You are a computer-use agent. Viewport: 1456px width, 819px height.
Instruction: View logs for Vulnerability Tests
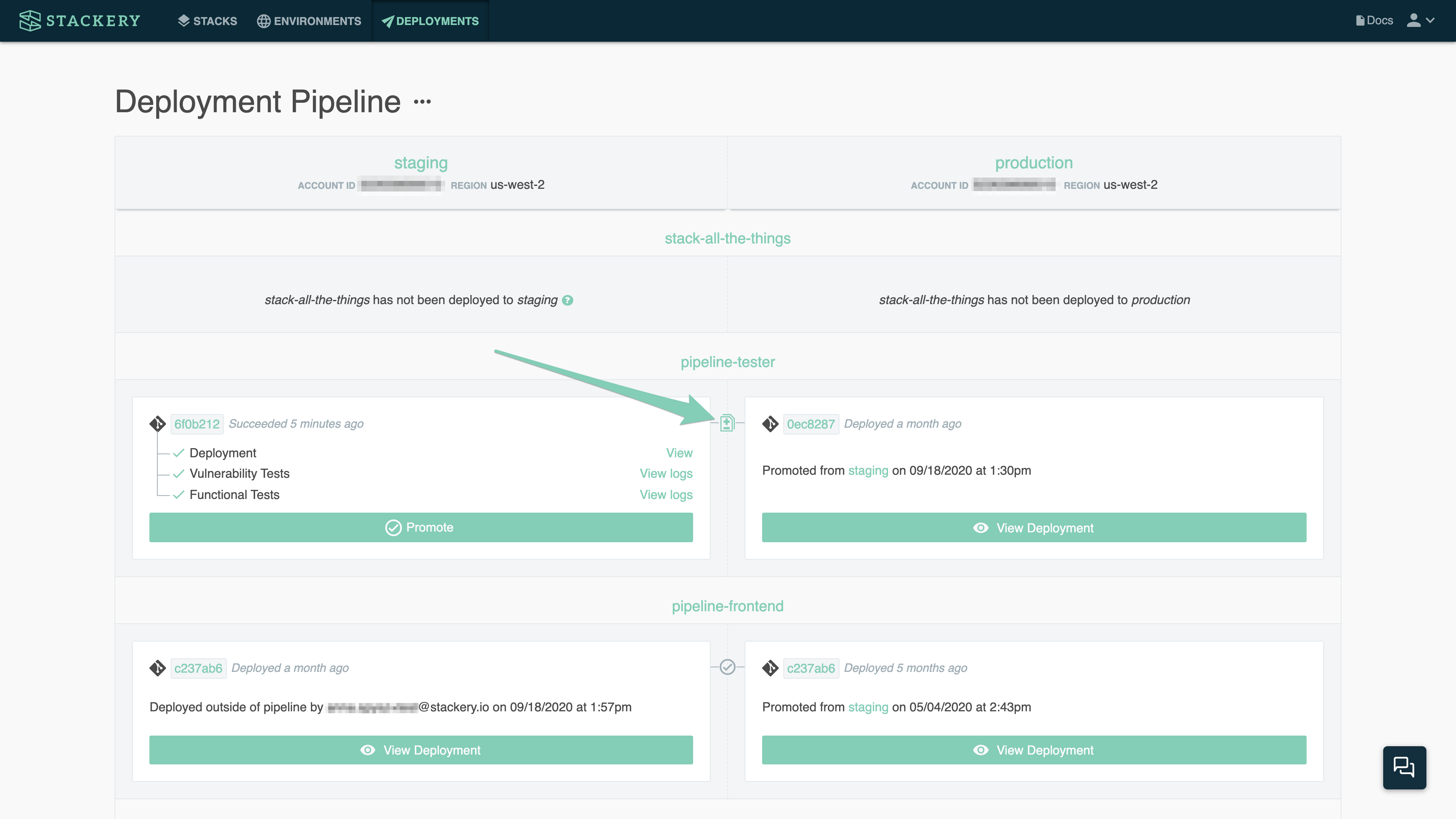666,474
